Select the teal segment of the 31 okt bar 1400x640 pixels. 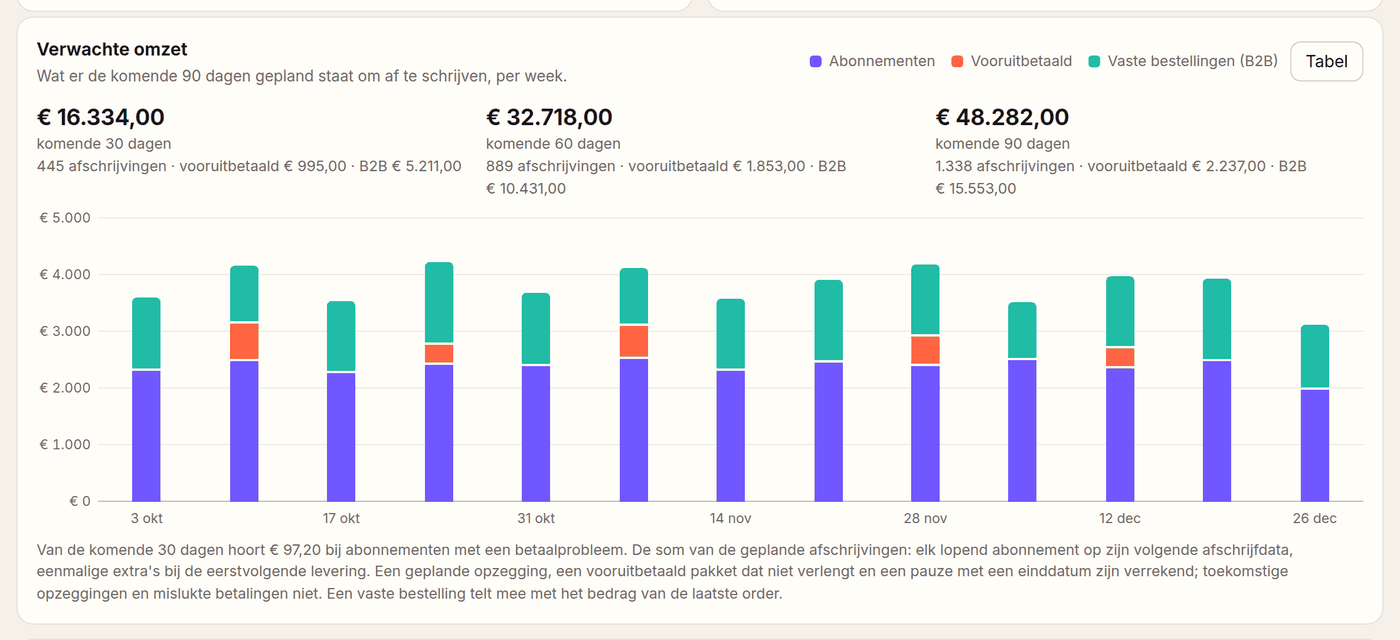(x=536, y=328)
